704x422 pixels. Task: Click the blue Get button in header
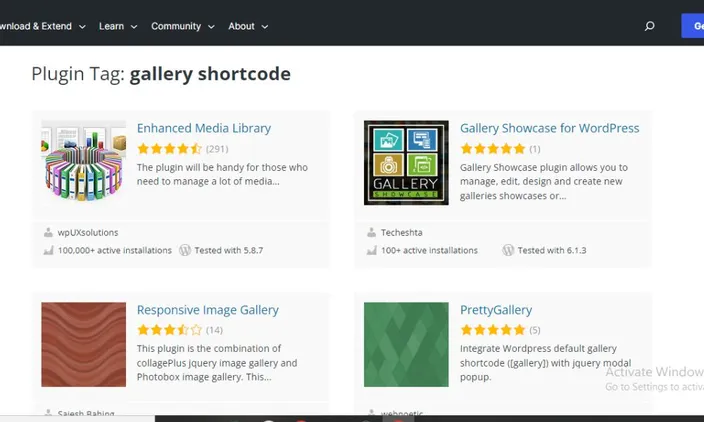click(x=693, y=26)
